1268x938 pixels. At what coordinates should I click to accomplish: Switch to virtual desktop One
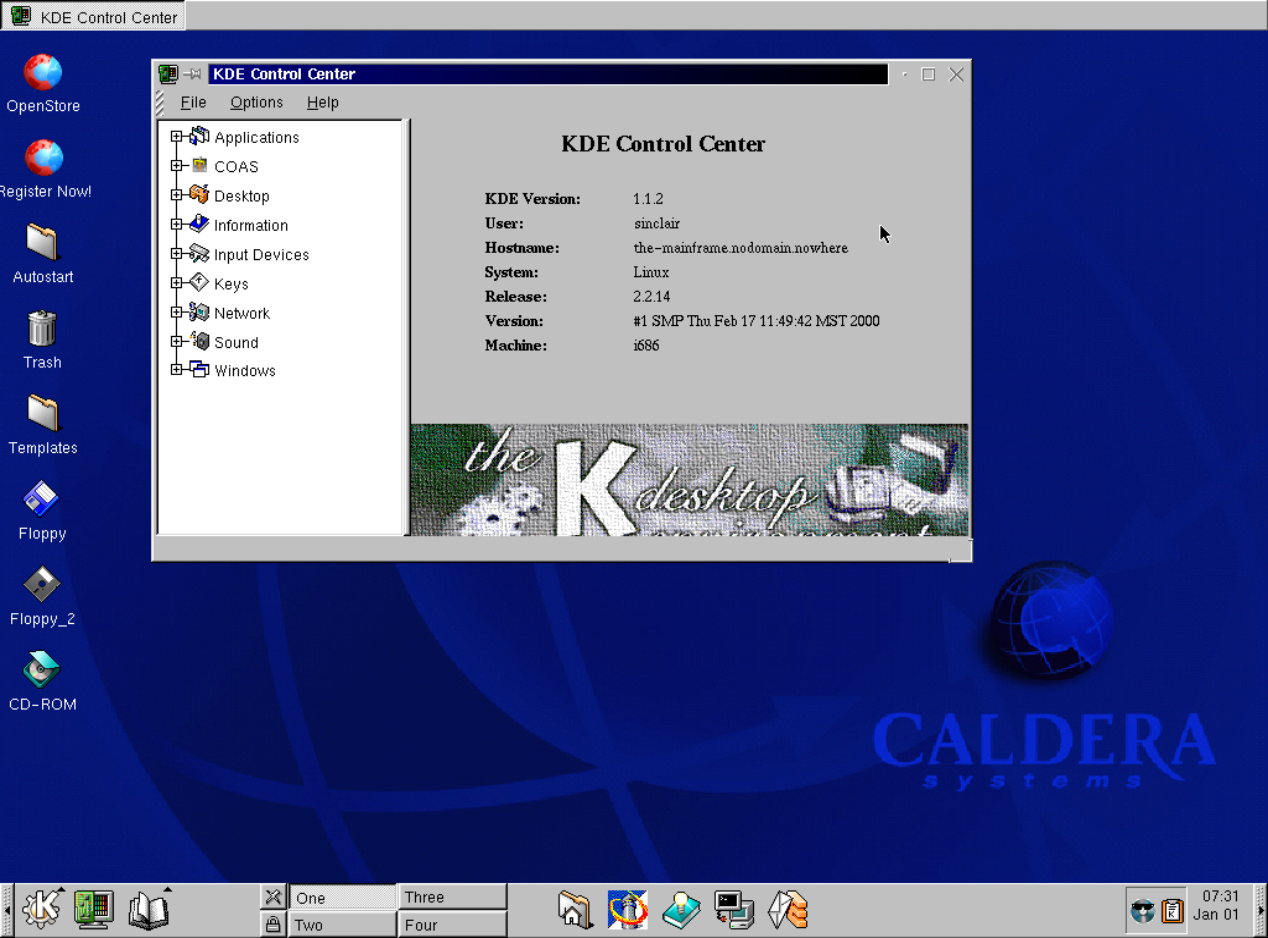(342, 897)
